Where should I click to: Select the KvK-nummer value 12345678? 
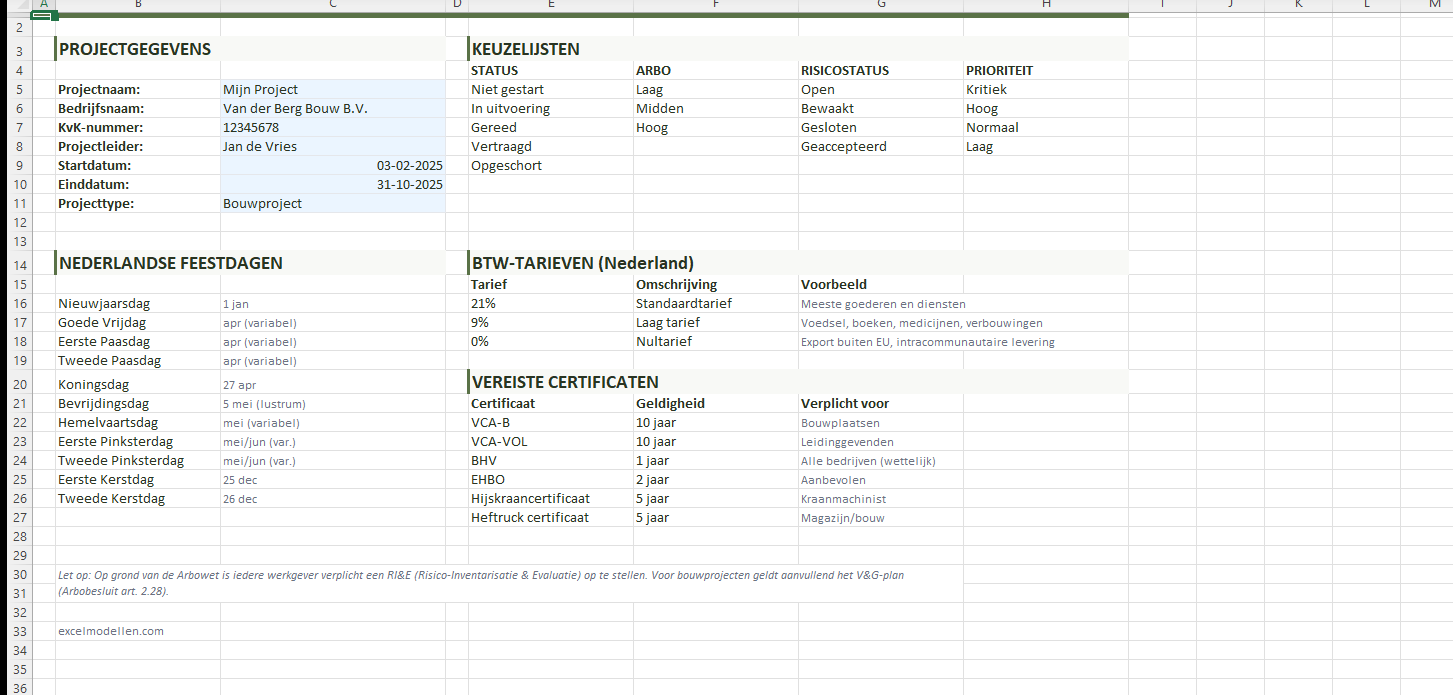(251, 128)
